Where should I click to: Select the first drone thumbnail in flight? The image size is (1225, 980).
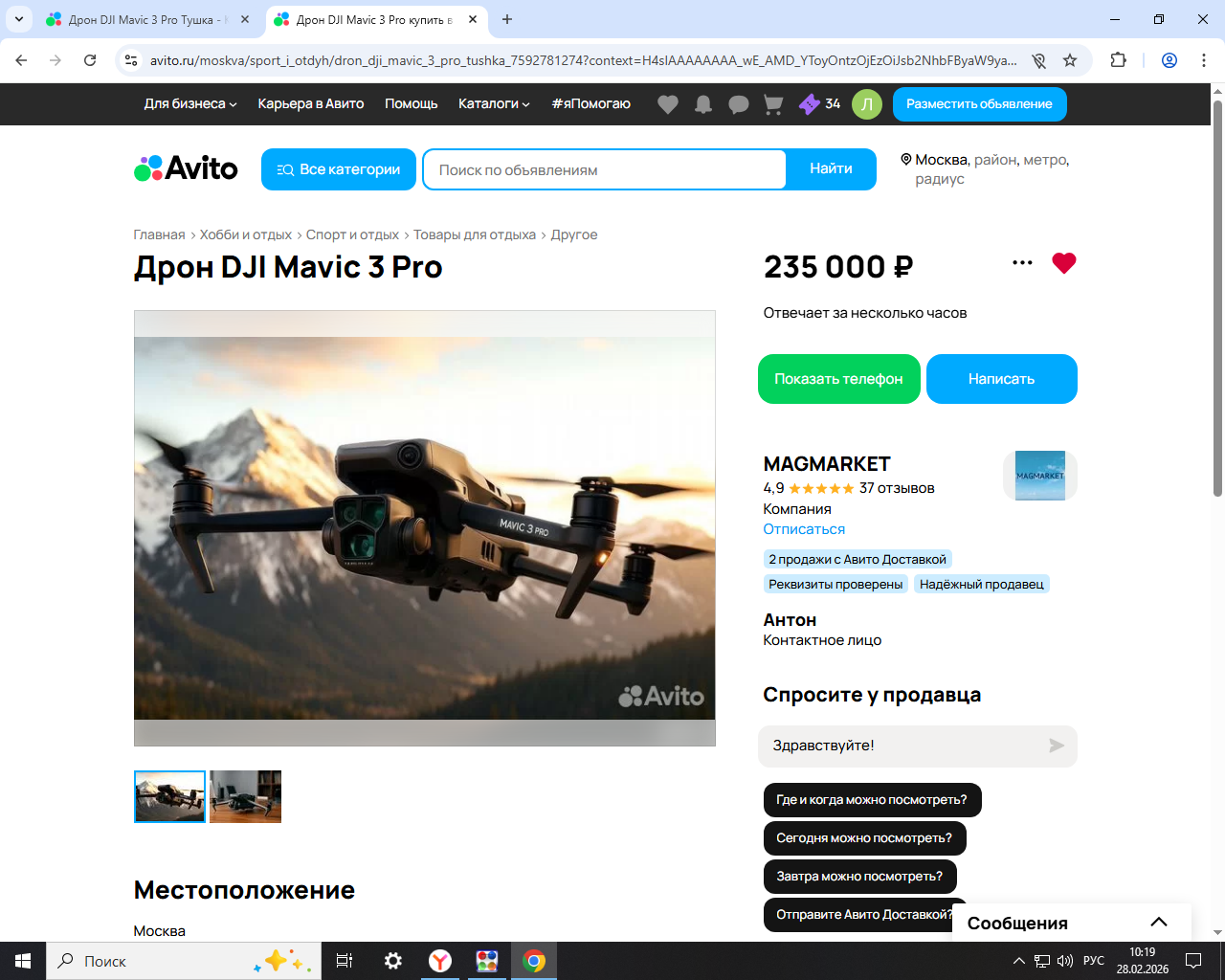coord(169,796)
